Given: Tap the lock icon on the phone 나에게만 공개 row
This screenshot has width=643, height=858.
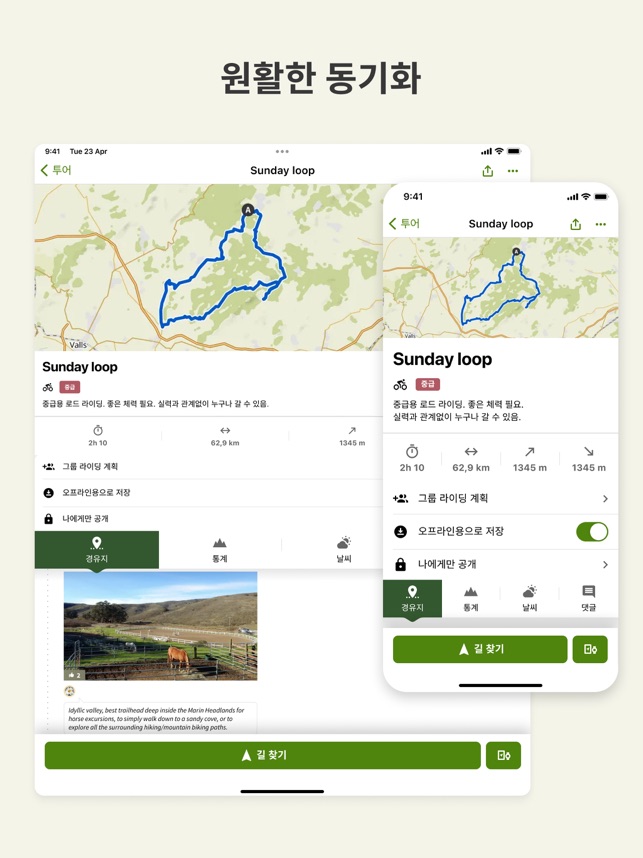Looking at the screenshot, I should tap(401, 564).
